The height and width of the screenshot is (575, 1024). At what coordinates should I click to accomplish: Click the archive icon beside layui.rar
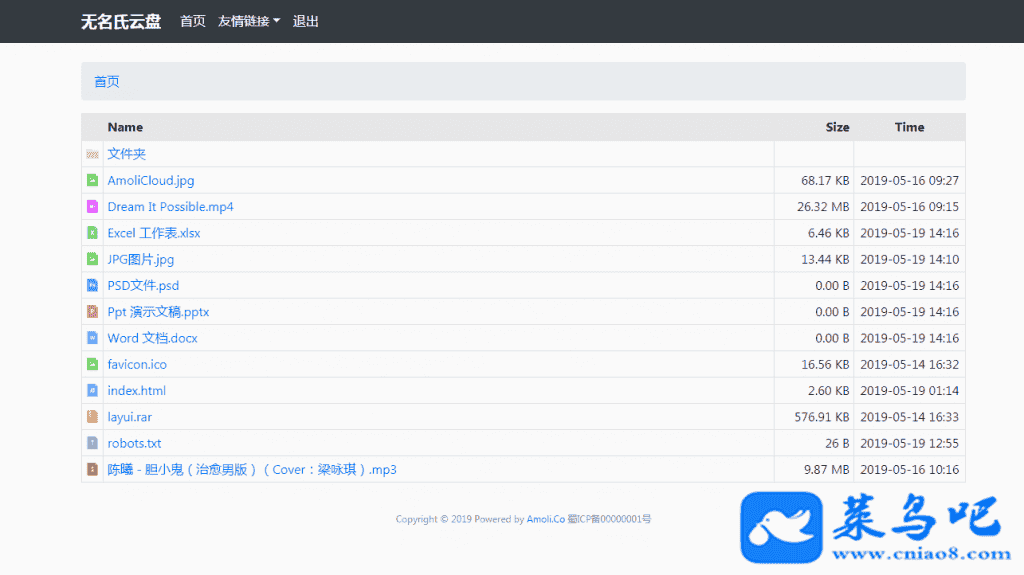(92, 417)
